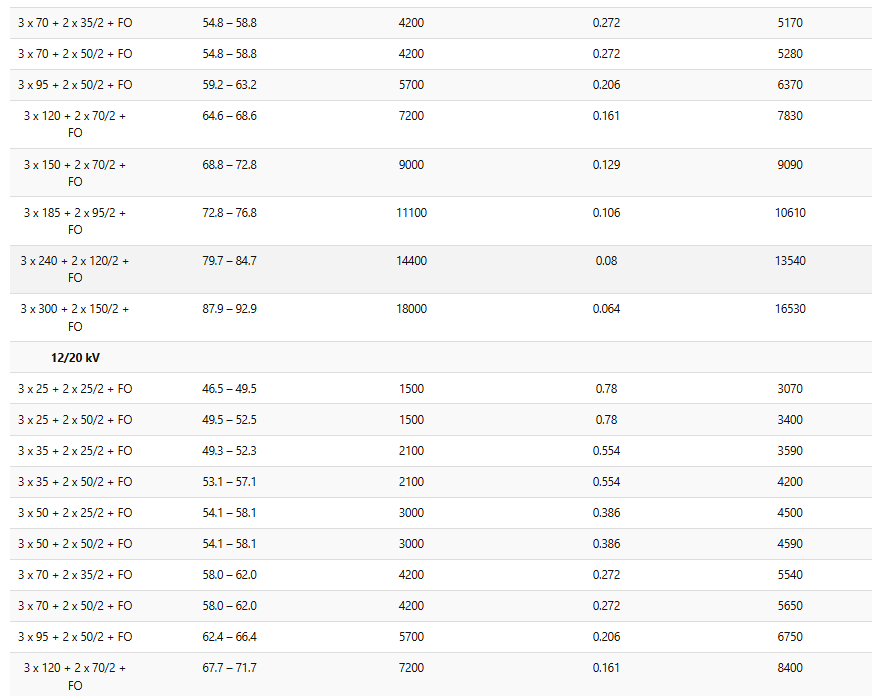Click the value 9000 in the 3 x 150 row
This screenshot has width=880, height=696.
tap(411, 165)
